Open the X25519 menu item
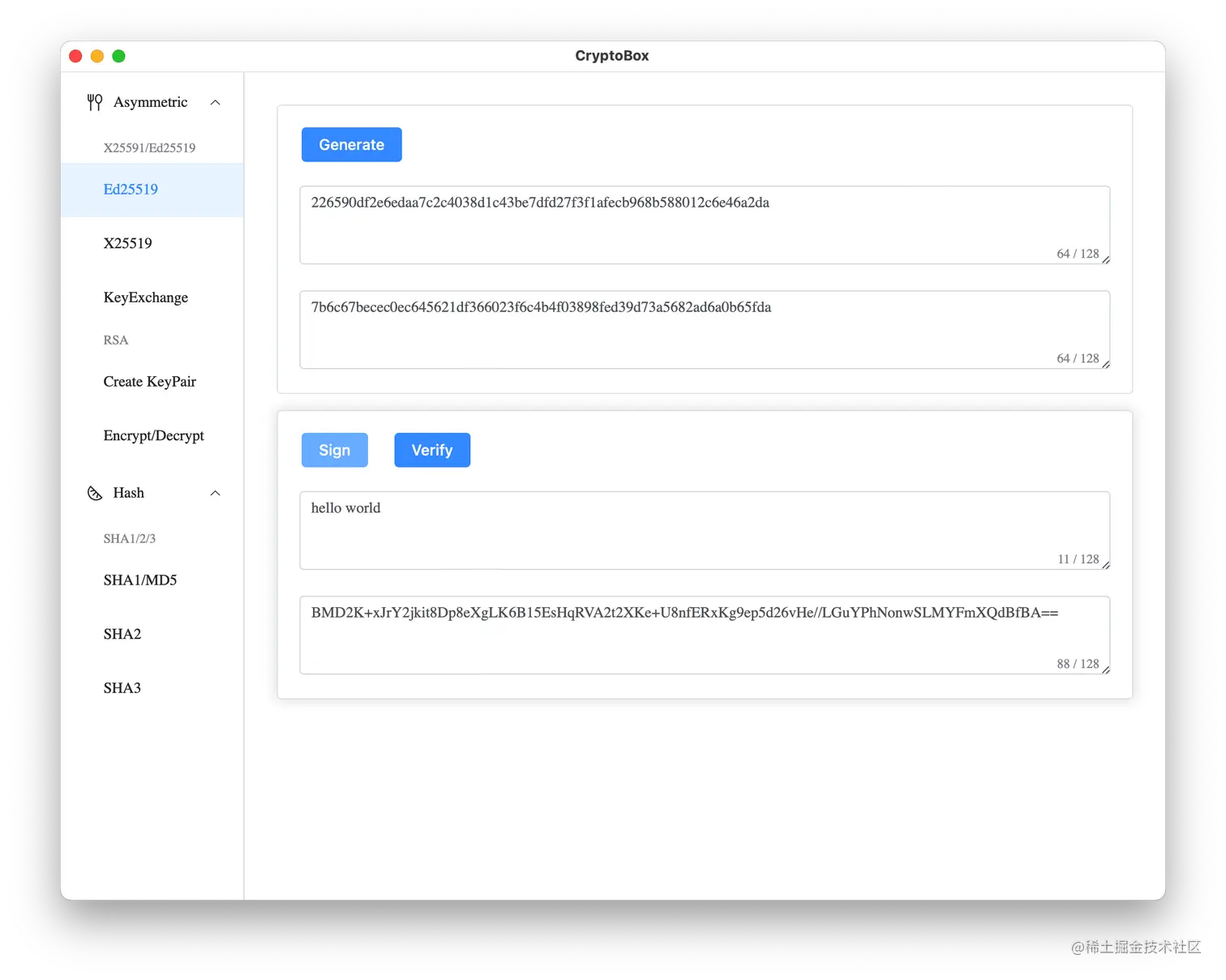 (x=152, y=243)
